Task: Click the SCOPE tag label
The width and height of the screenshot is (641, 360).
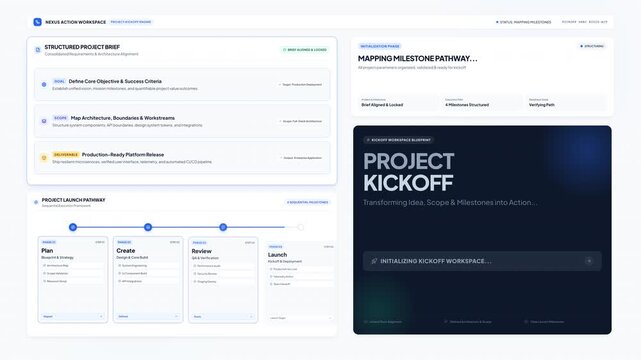Action: (x=60, y=118)
